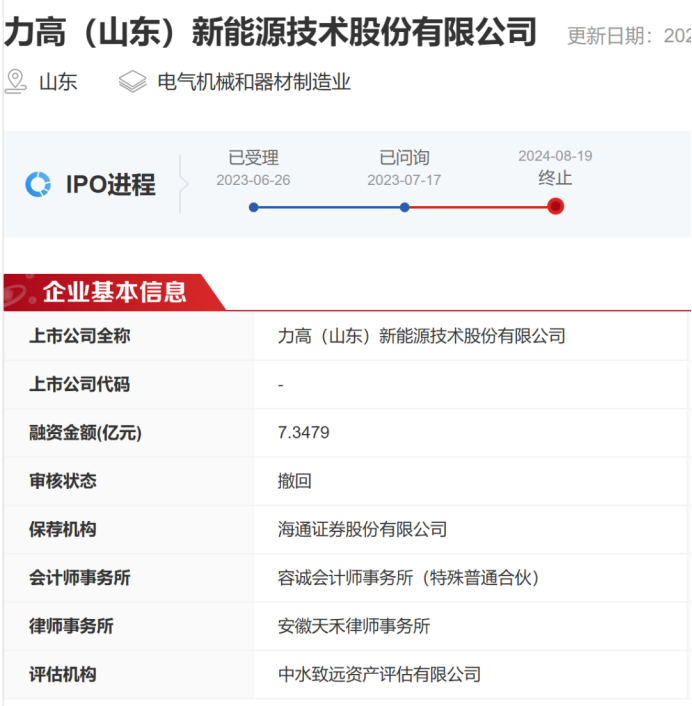Click the 更新日期 label
The height and width of the screenshot is (706, 692).
coord(610,36)
